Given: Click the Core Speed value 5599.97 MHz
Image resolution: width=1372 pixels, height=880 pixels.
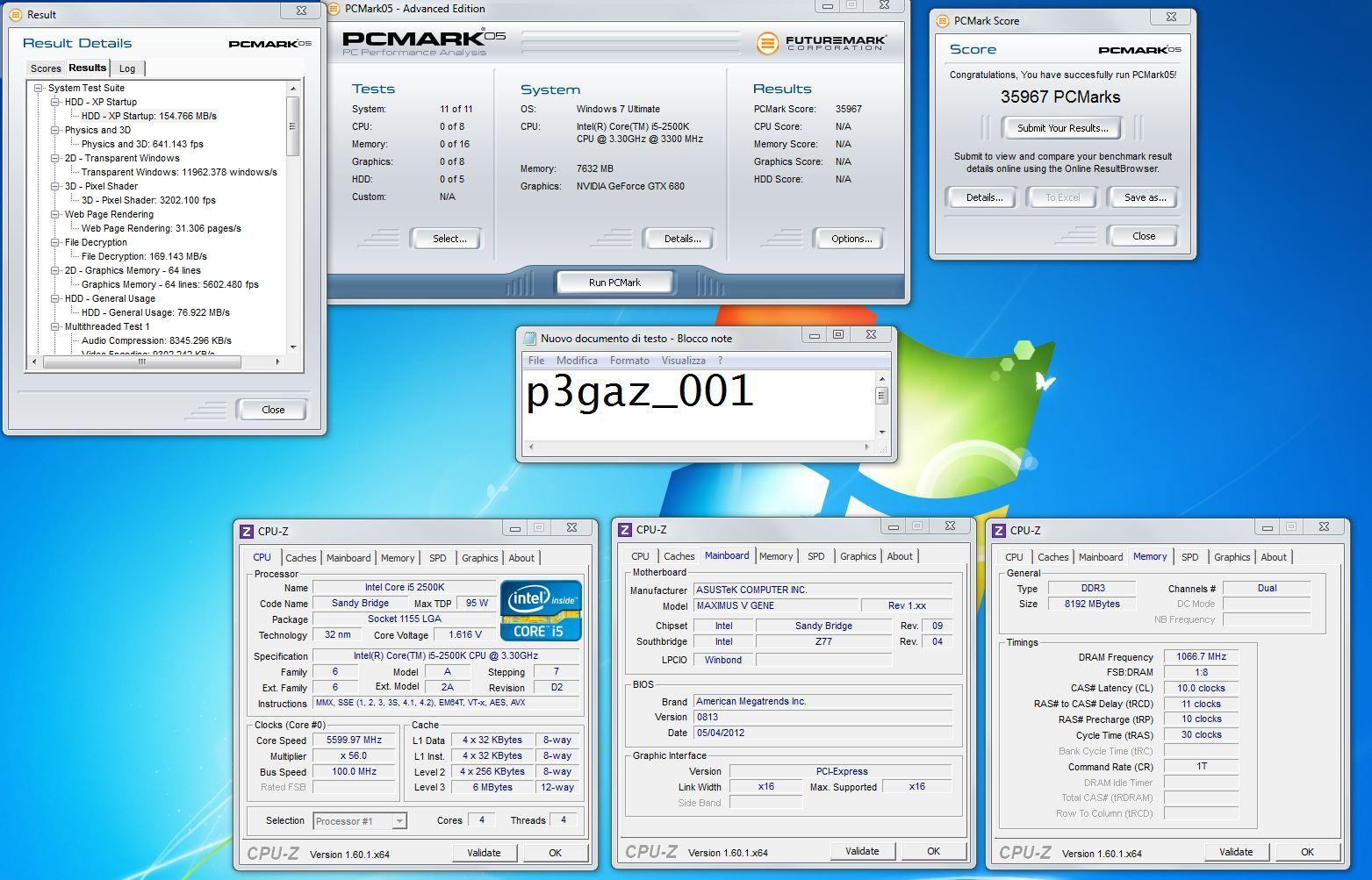Looking at the screenshot, I should click(354, 740).
